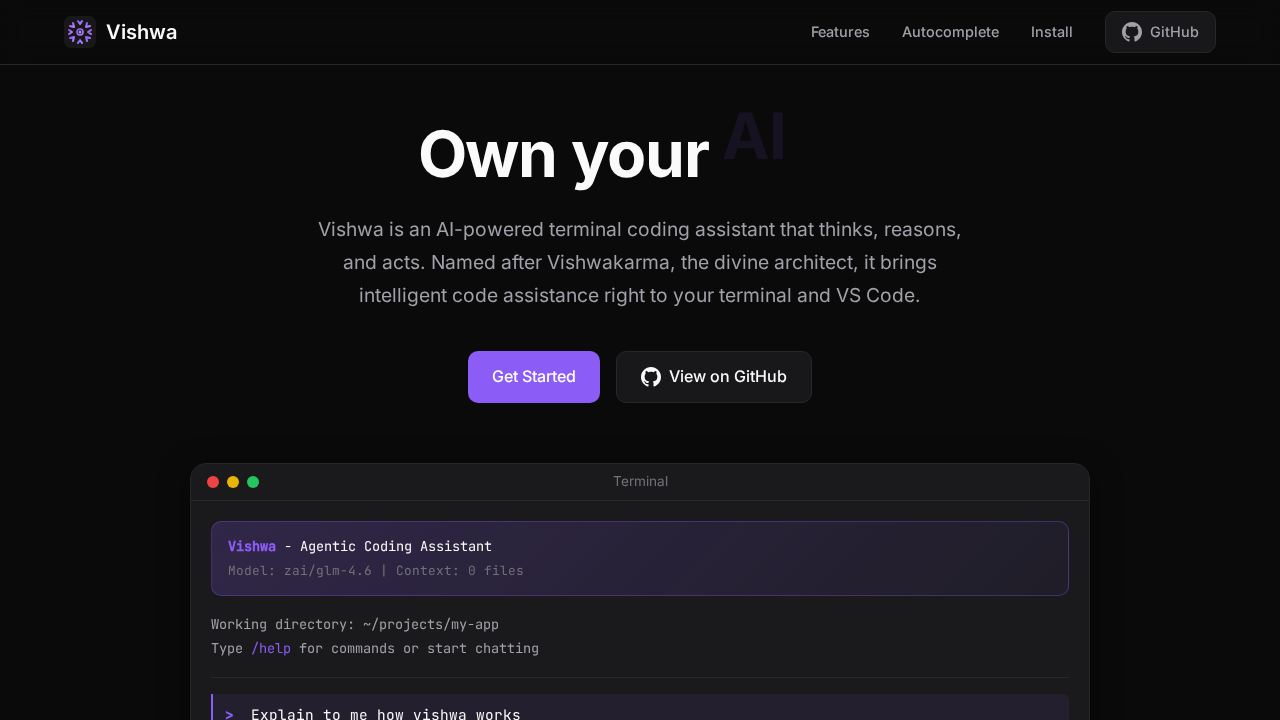This screenshot has width=1280, height=720.
Task: Open the Install section from the navbar
Action: [1051, 31]
